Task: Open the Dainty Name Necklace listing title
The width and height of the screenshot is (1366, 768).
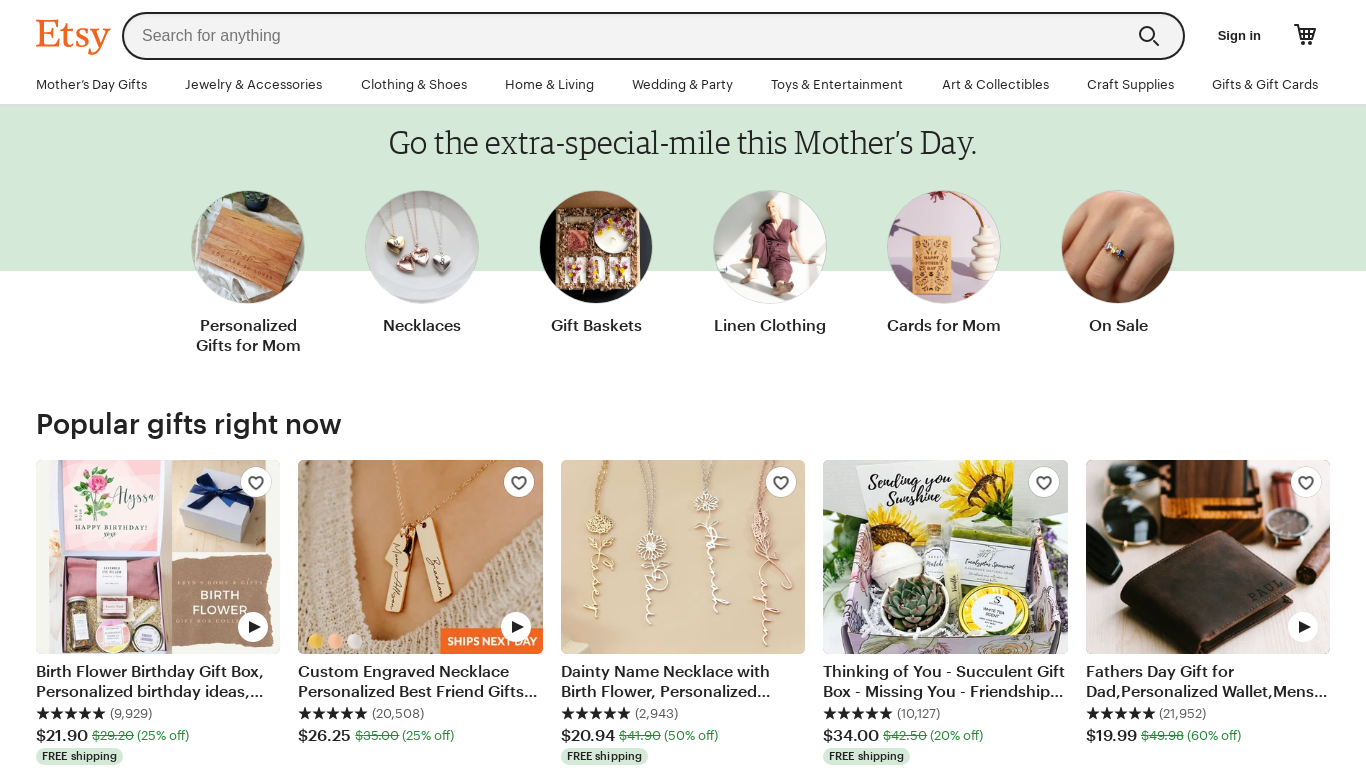Action: point(665,681)
